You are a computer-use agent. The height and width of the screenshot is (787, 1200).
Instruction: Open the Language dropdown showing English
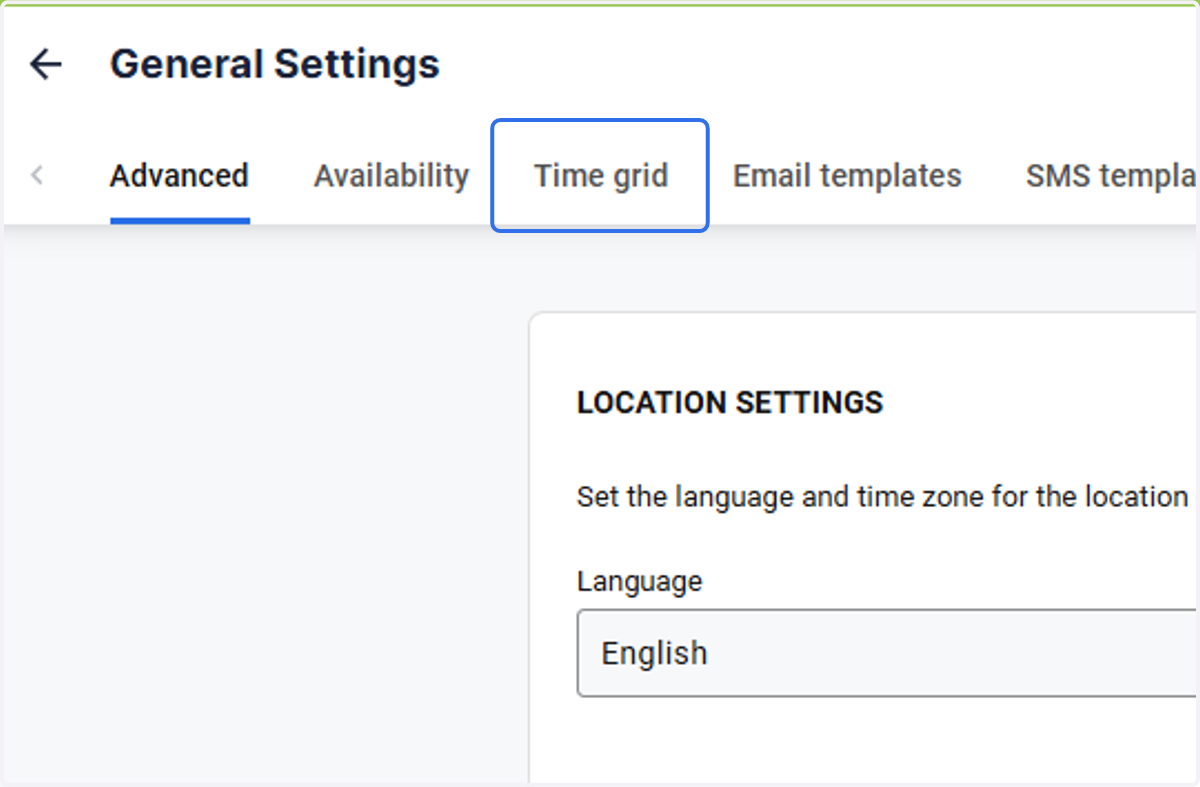[x=888, y=653]
